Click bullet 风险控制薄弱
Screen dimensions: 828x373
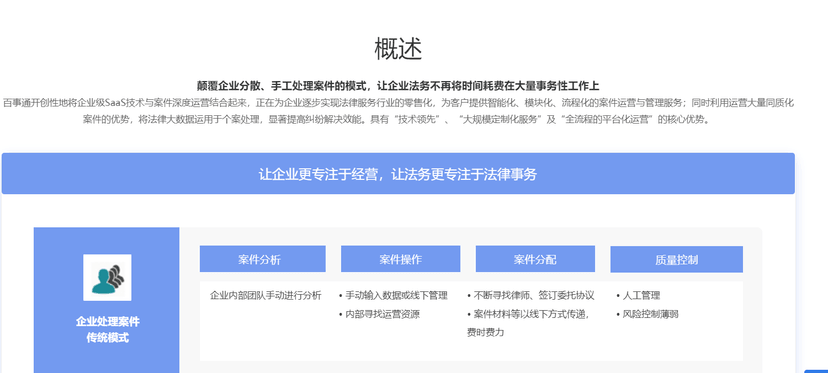click(647, 314)
